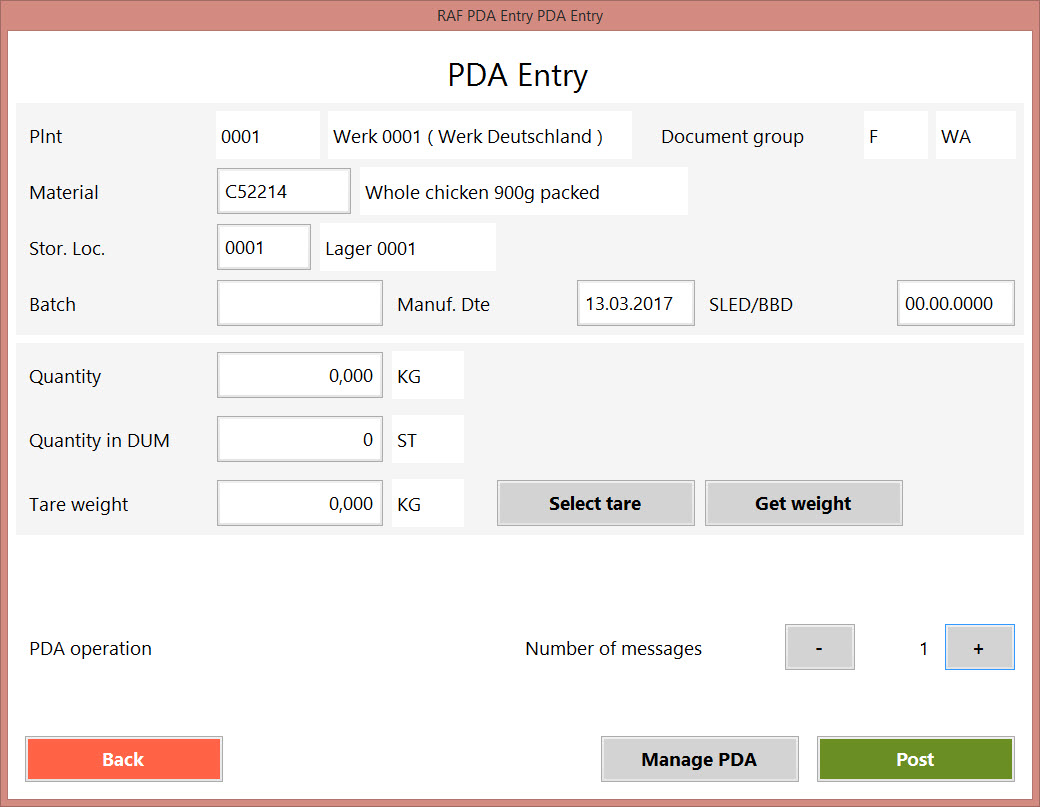Click the Stor. Loc. field

(263, 247)
